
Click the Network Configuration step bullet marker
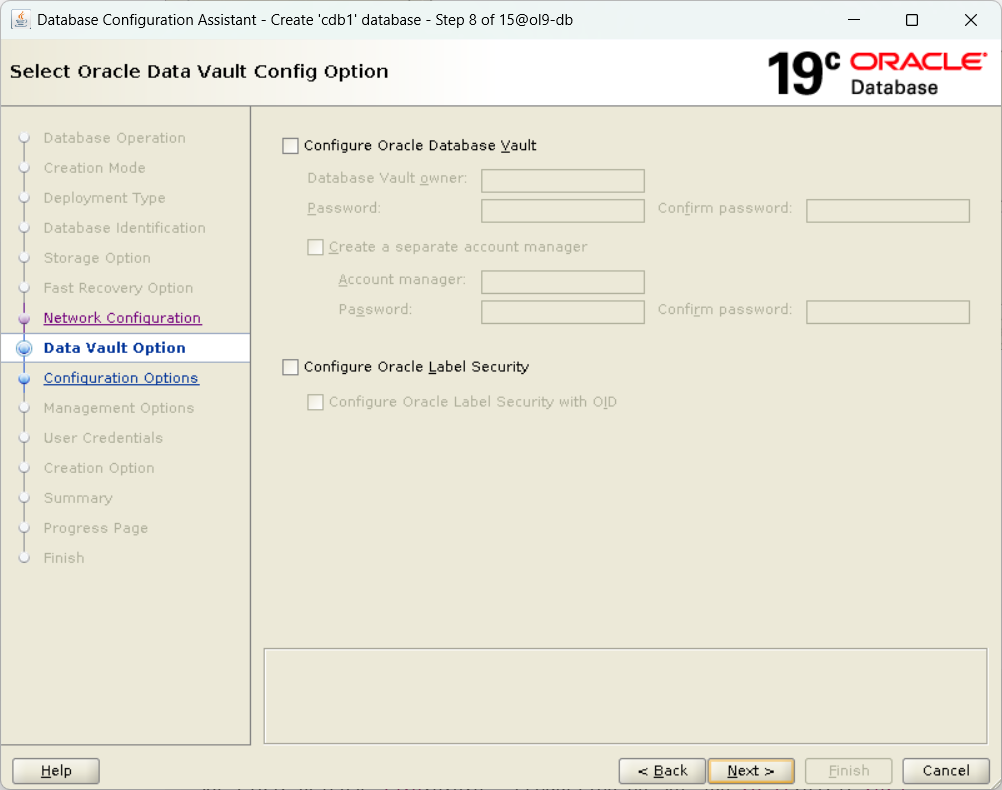tap(24, 318)
